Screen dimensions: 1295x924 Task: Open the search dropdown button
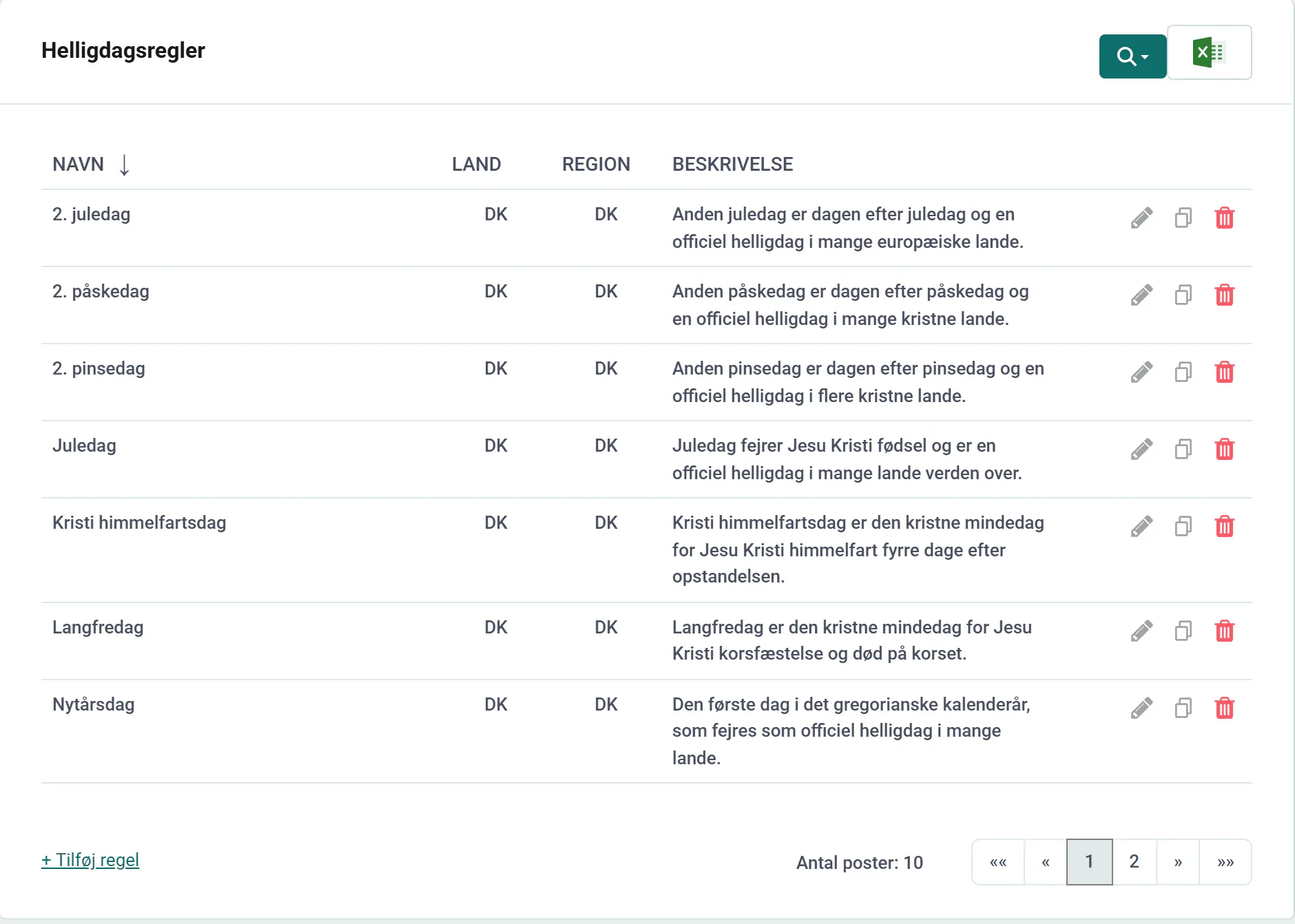[1132, 56]
